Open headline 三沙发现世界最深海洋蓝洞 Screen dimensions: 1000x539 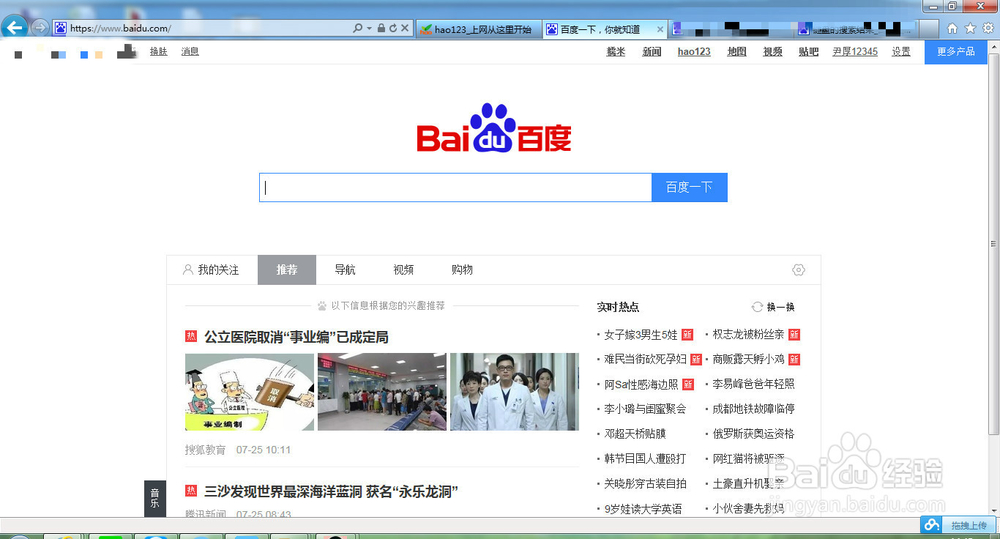330,492
